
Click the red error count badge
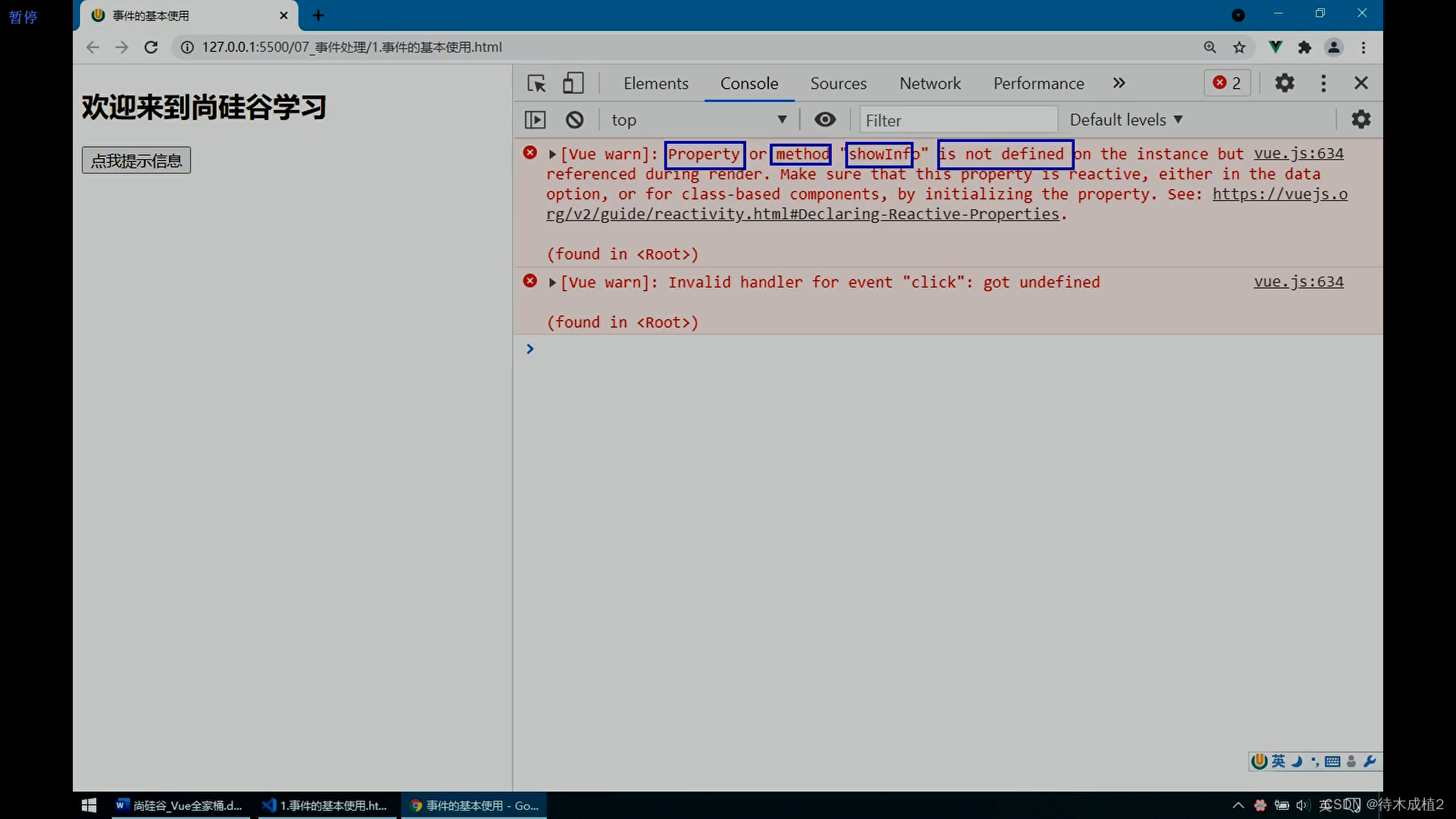1227,83
